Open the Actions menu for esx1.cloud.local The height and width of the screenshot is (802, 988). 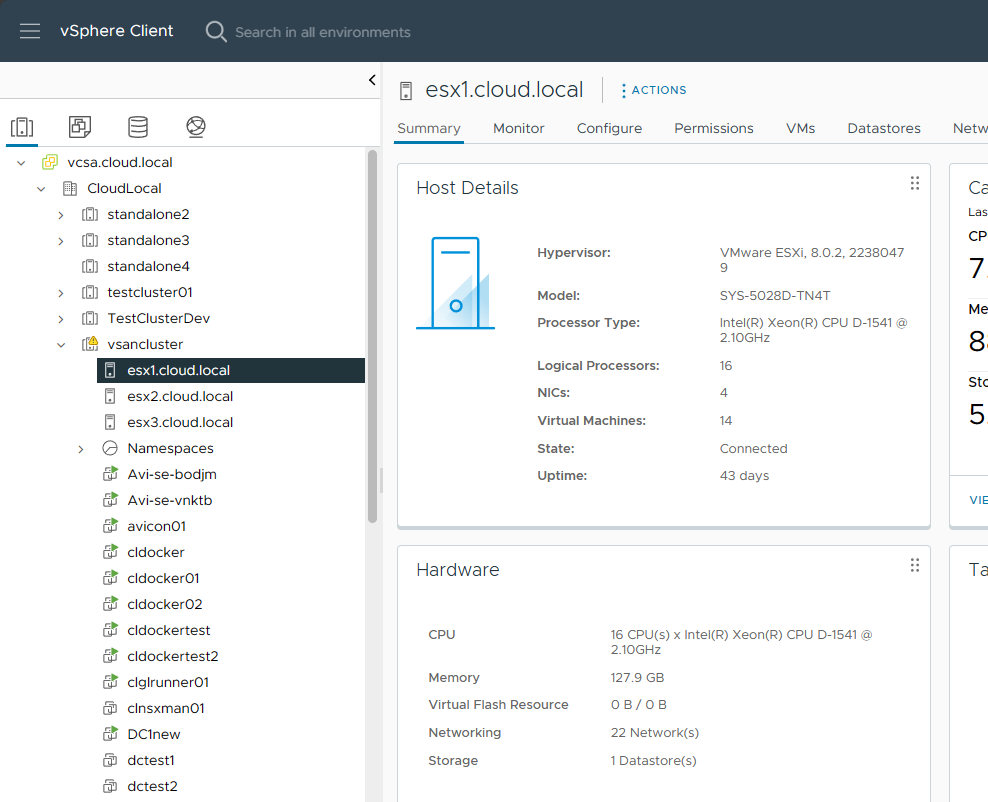[653, 90]
